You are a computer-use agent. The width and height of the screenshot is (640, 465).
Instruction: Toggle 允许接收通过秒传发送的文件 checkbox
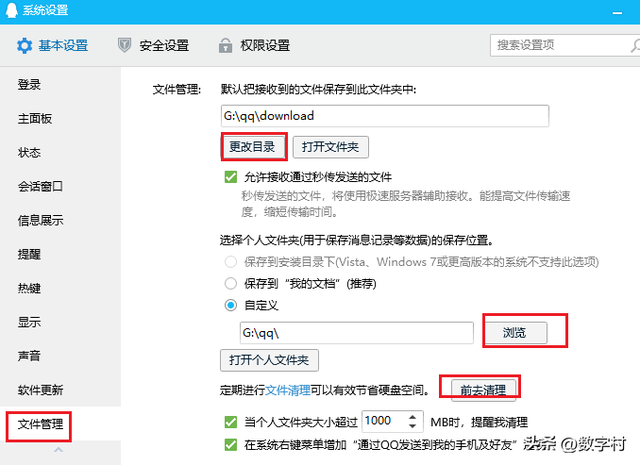(x=231, y=177)
